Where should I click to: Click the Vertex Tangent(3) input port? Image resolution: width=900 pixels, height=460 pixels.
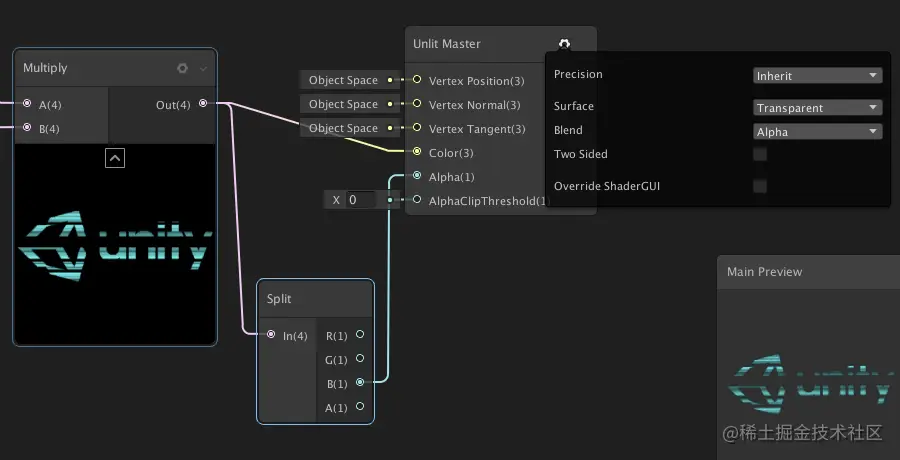417,127
